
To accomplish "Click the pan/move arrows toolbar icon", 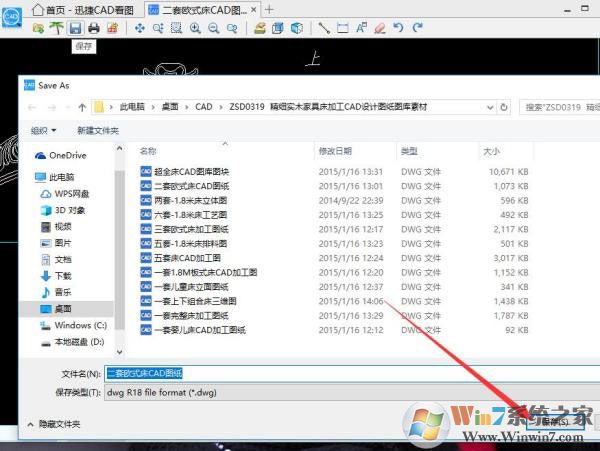I will (x=140, y=28).
